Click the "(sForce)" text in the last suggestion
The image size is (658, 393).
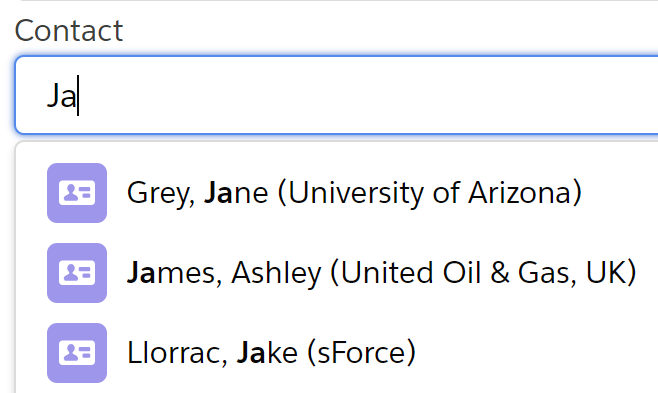click(361, 353)
